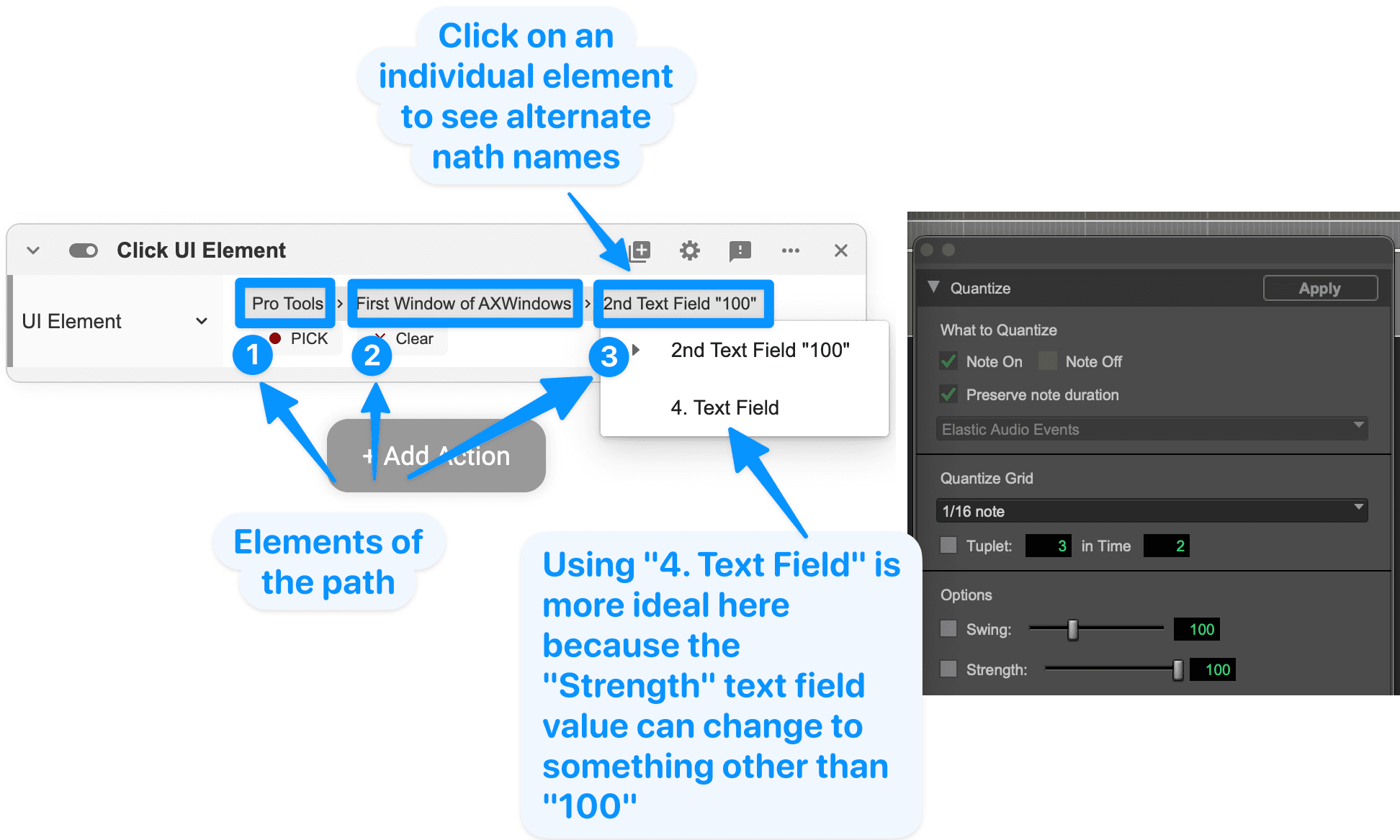Click the PICK button
This screenshot has height=840, width=1400.
point(300,338)
